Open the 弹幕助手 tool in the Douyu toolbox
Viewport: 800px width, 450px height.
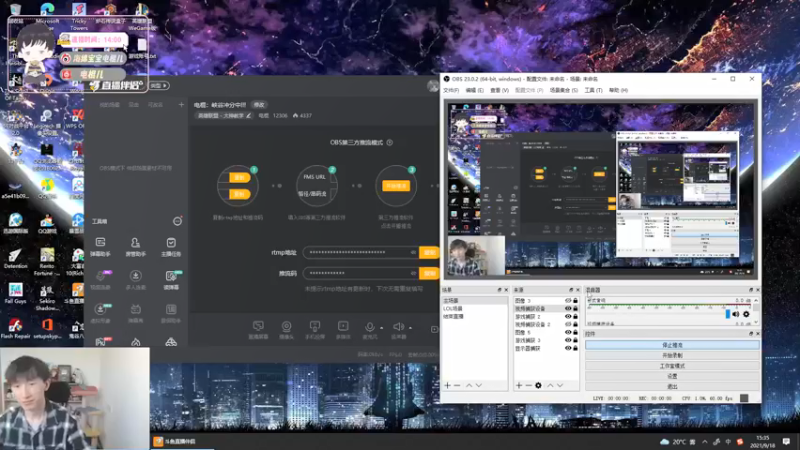point(101,246)
